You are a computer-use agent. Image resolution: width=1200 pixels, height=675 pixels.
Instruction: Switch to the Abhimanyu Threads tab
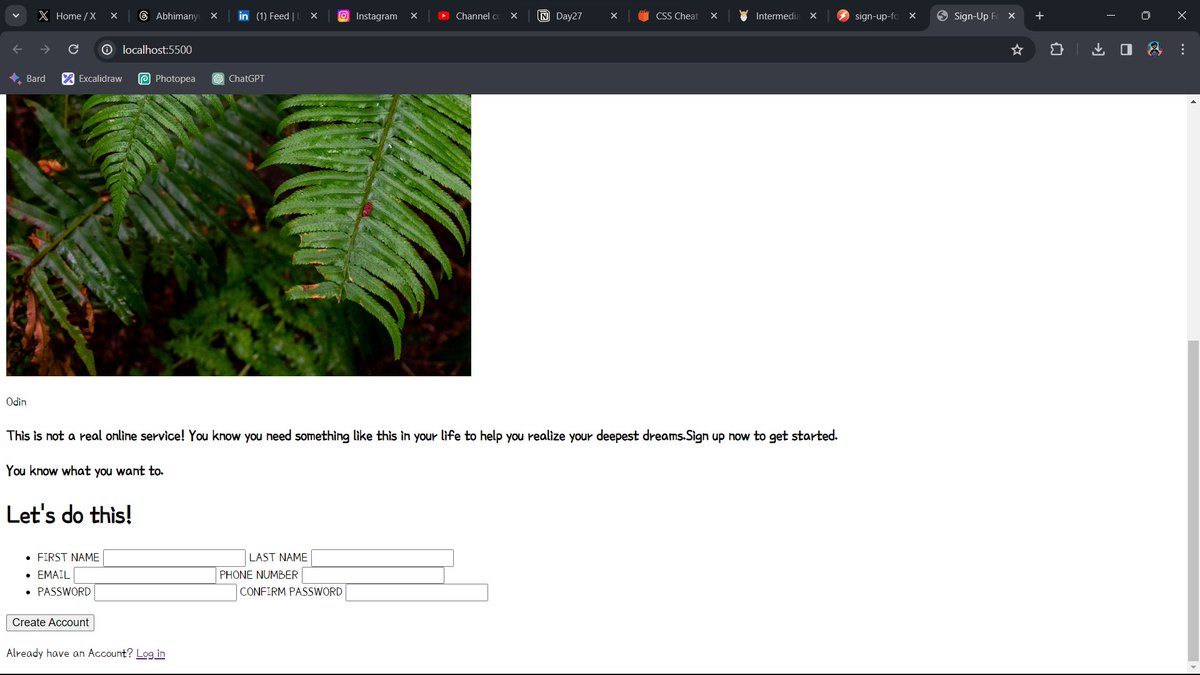coord(178,16)
